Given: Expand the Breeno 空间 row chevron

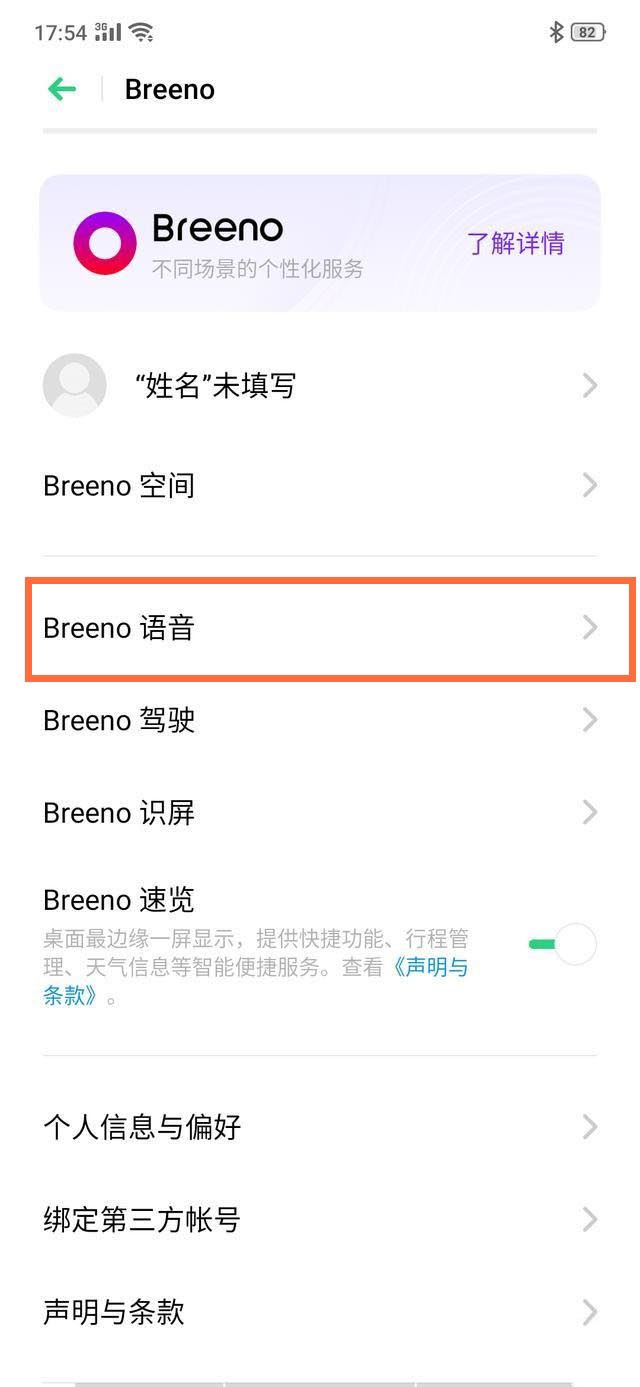Looking at the screenshot, I should (590, 486).
